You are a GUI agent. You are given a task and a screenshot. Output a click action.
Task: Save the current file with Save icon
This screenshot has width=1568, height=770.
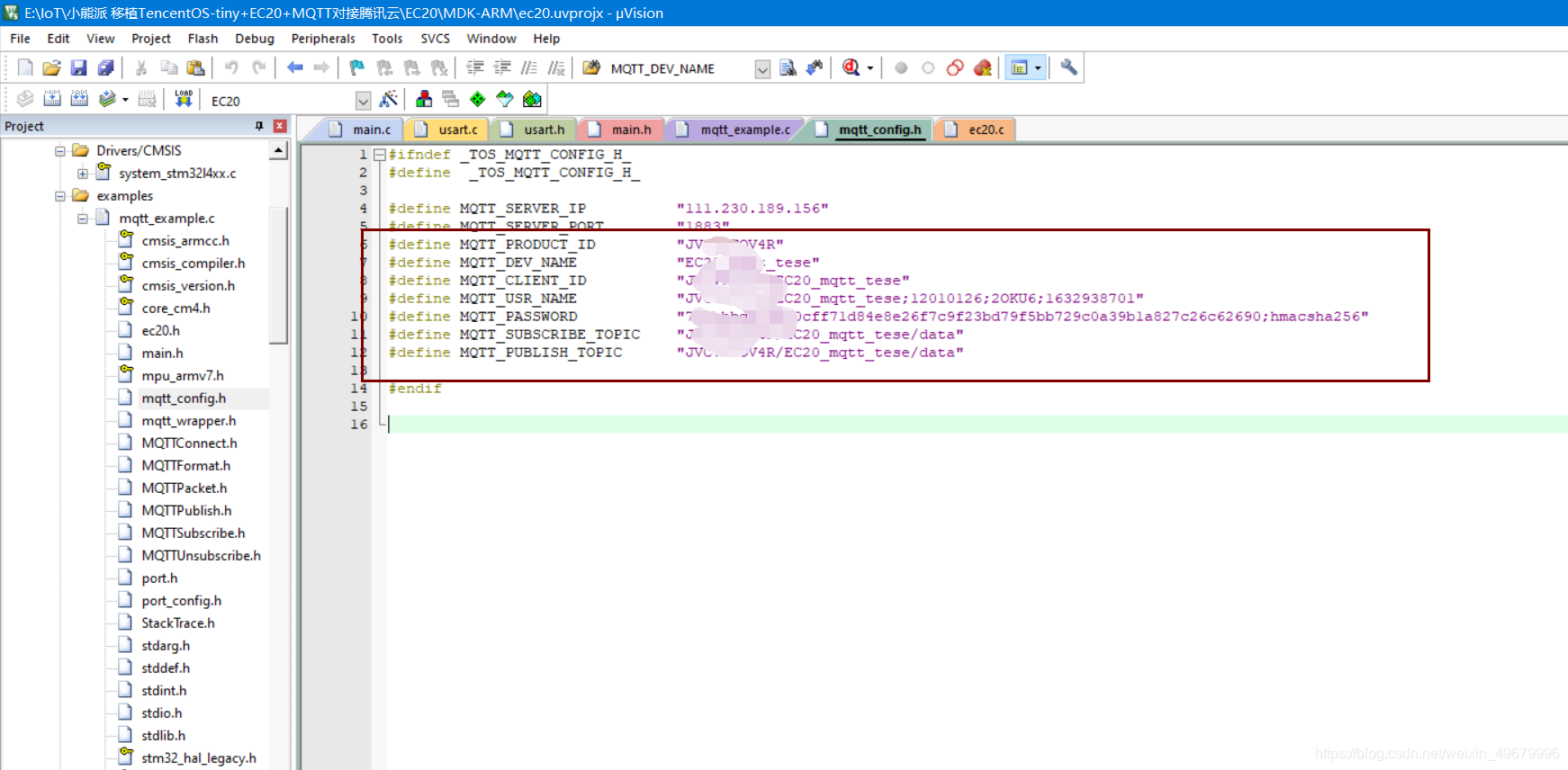click(78, 67)
